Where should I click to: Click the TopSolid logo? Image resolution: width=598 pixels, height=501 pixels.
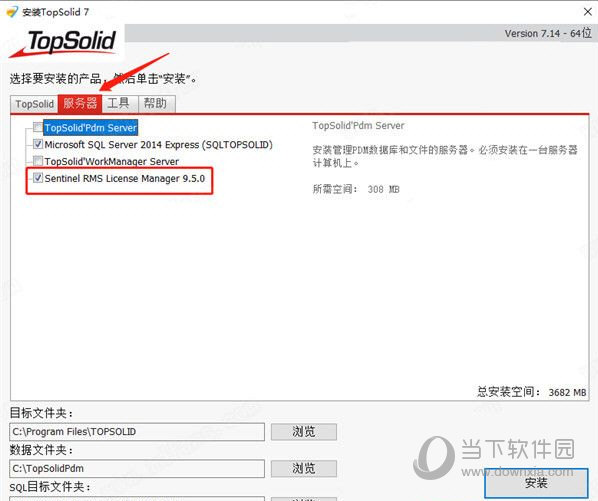pos(64,43)
